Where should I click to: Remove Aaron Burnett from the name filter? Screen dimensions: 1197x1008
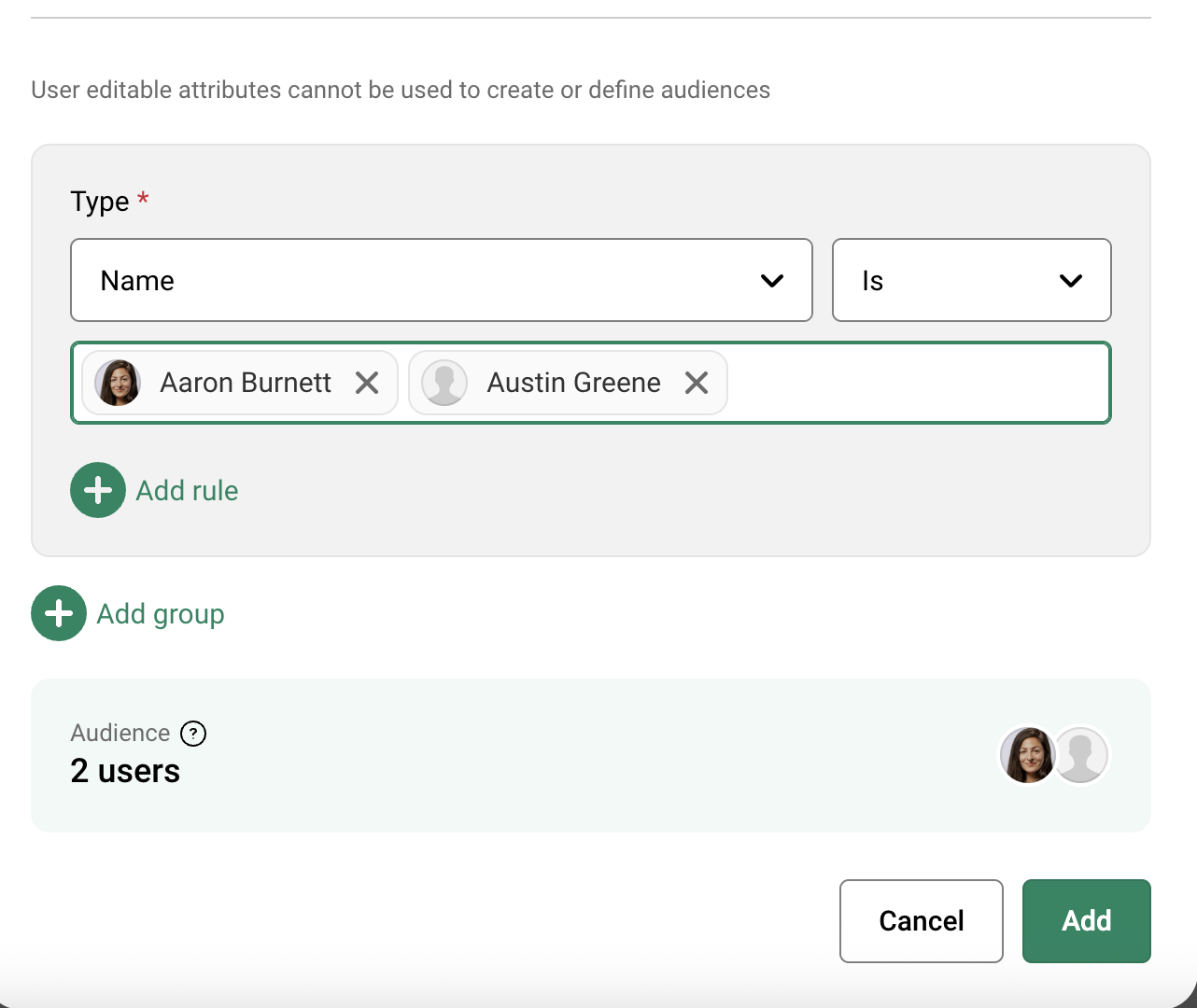[367, 383]
